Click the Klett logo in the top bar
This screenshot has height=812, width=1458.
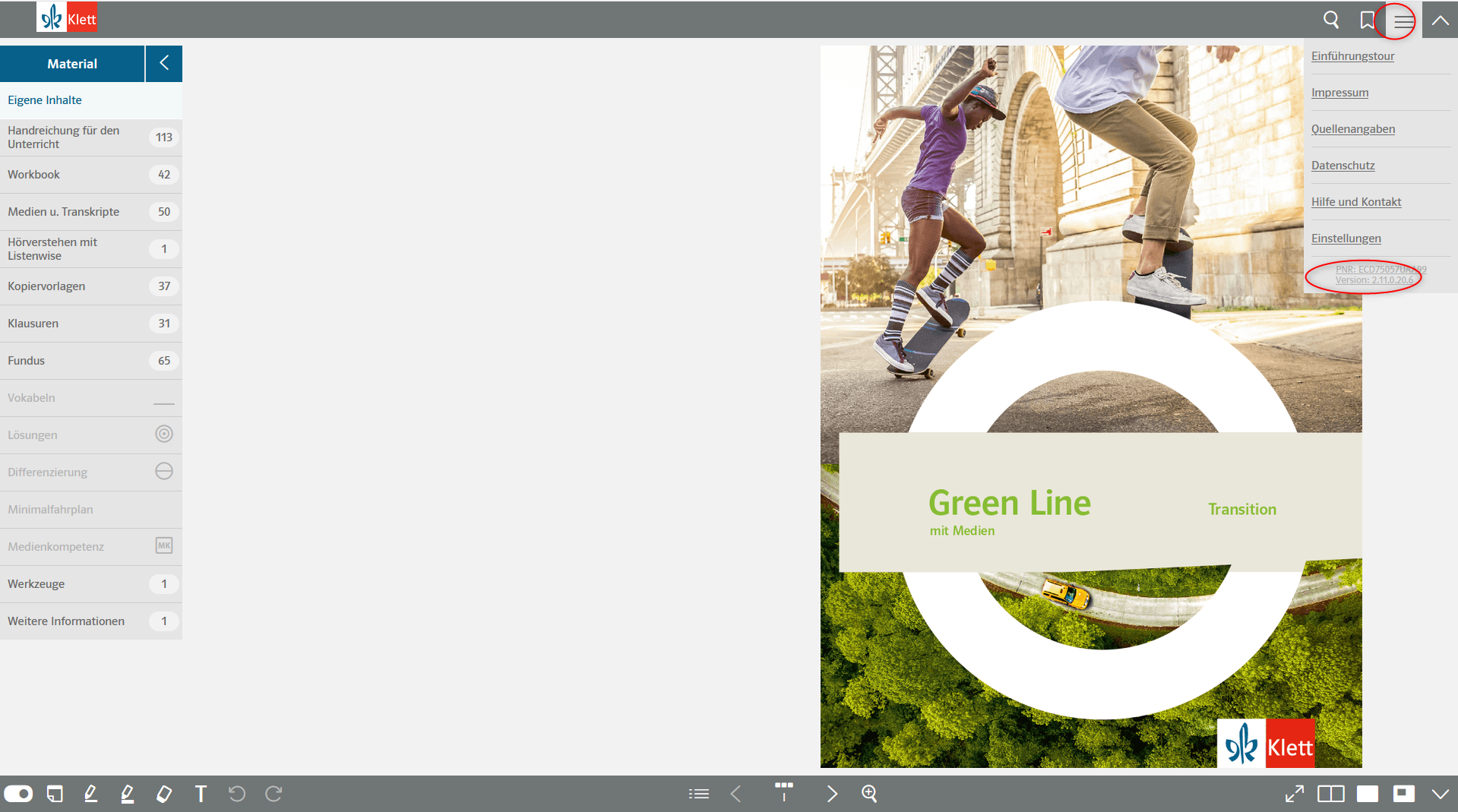[67, 17]
